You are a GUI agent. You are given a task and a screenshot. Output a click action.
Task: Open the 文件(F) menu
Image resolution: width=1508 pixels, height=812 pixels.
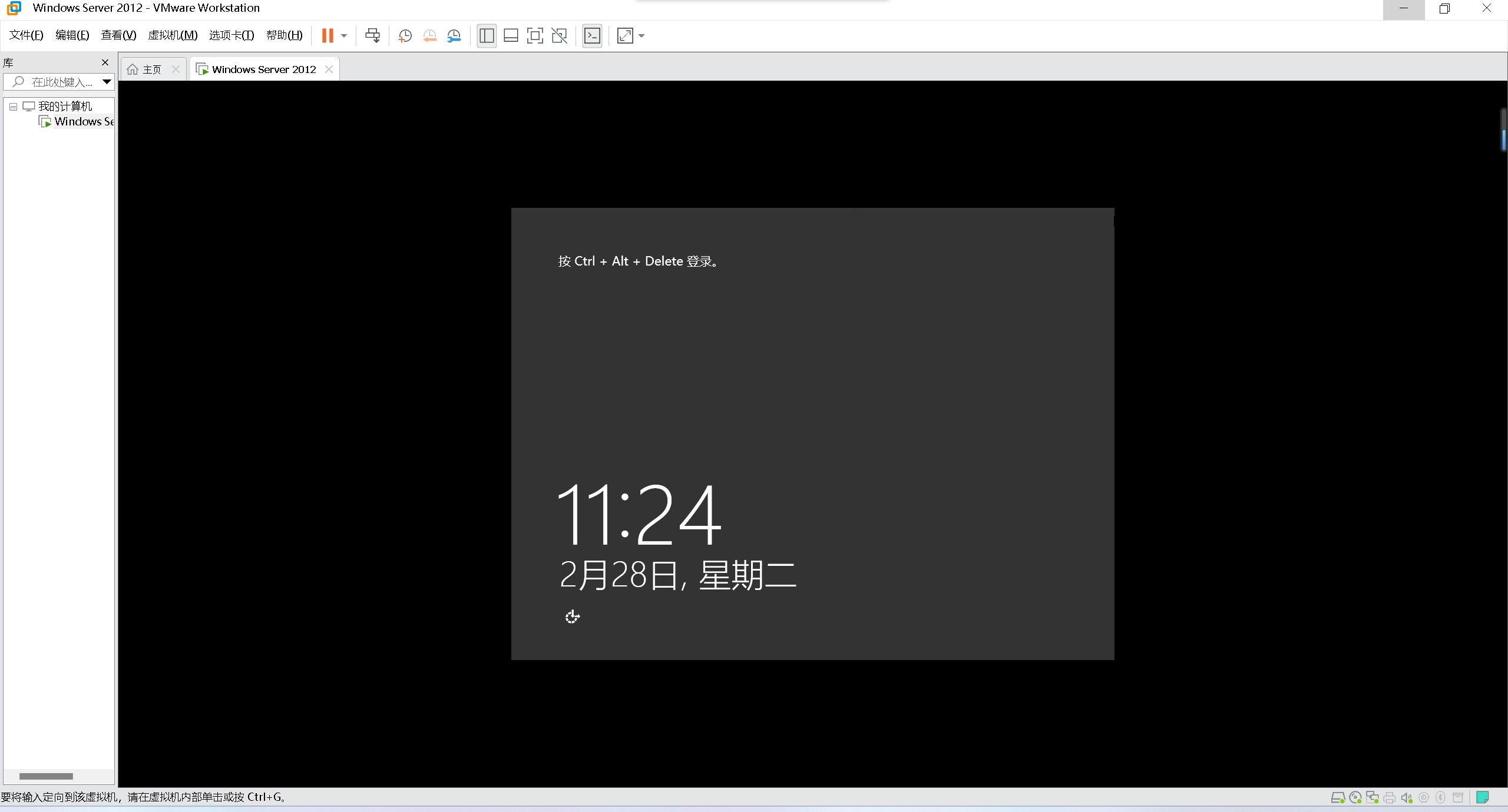(x=24, y=36)
